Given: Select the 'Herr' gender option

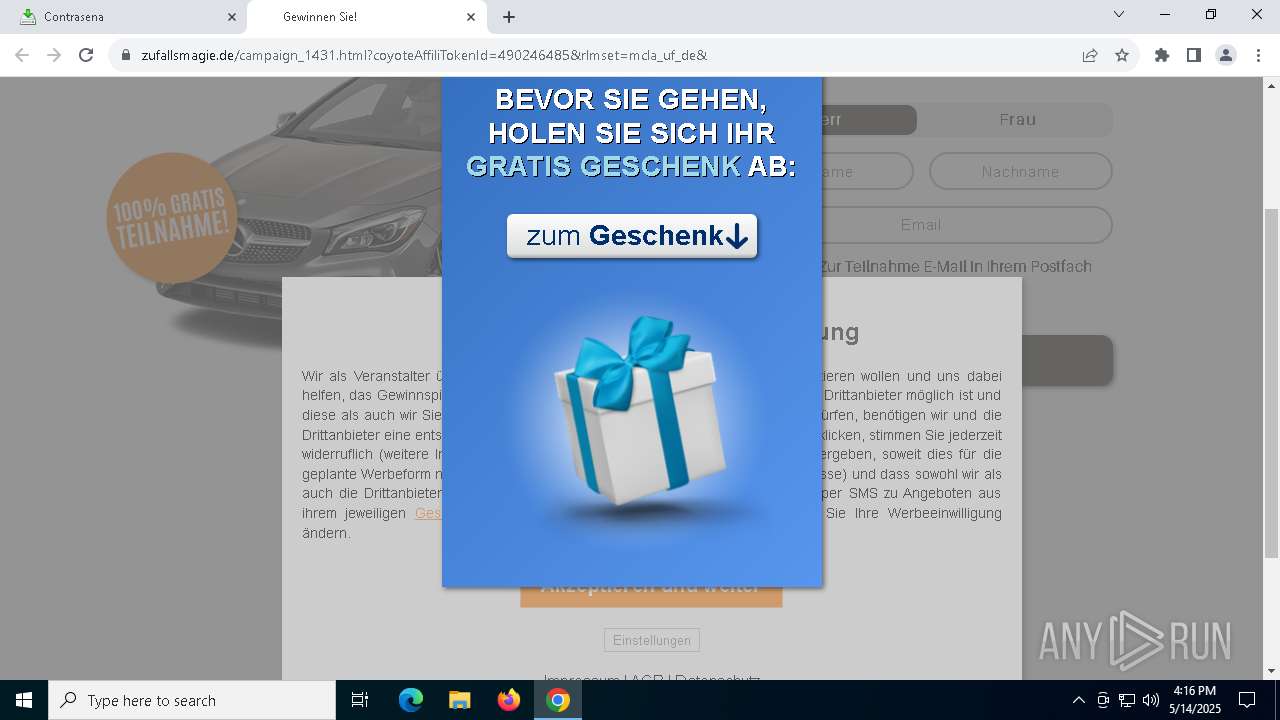Looking at the screenshot, I should coord(868,120).
